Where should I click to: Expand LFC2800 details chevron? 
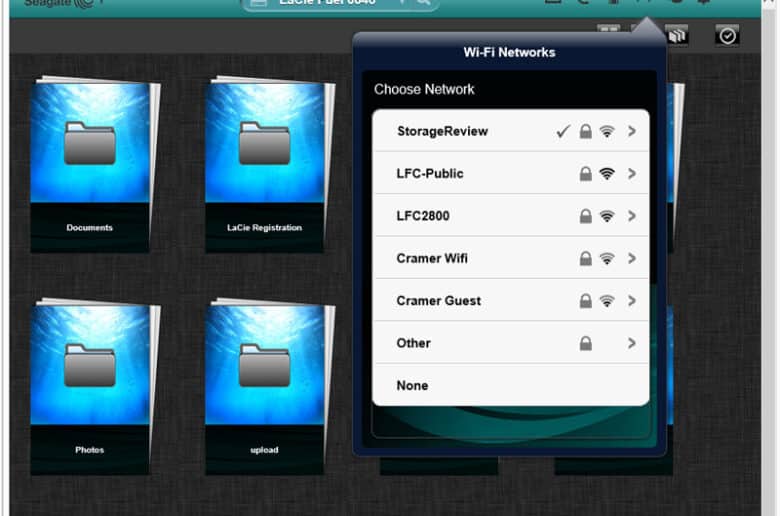(632, 215)
